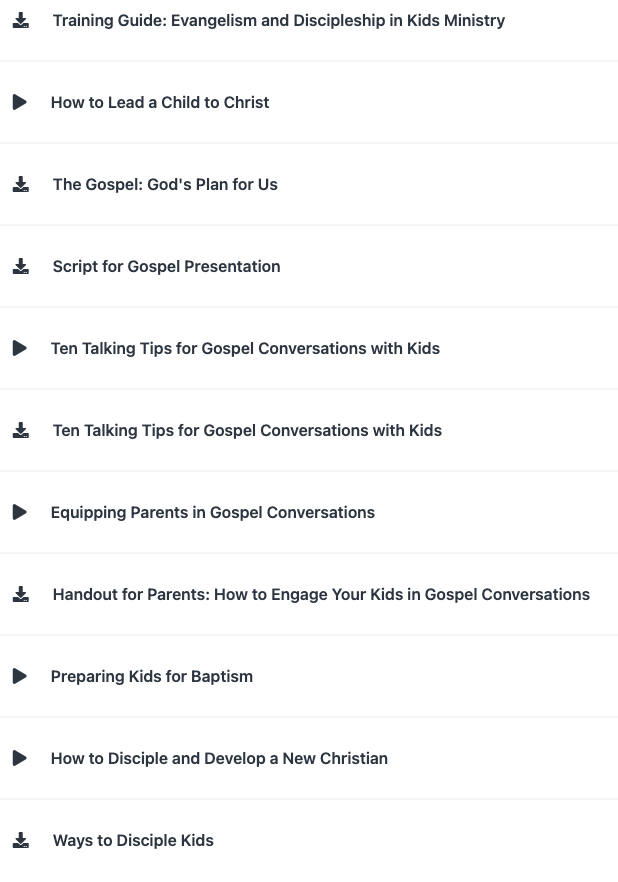Select the Ways to Disciple Kids title
This screenshot has height=882, width=618.
tap(132, 840)
